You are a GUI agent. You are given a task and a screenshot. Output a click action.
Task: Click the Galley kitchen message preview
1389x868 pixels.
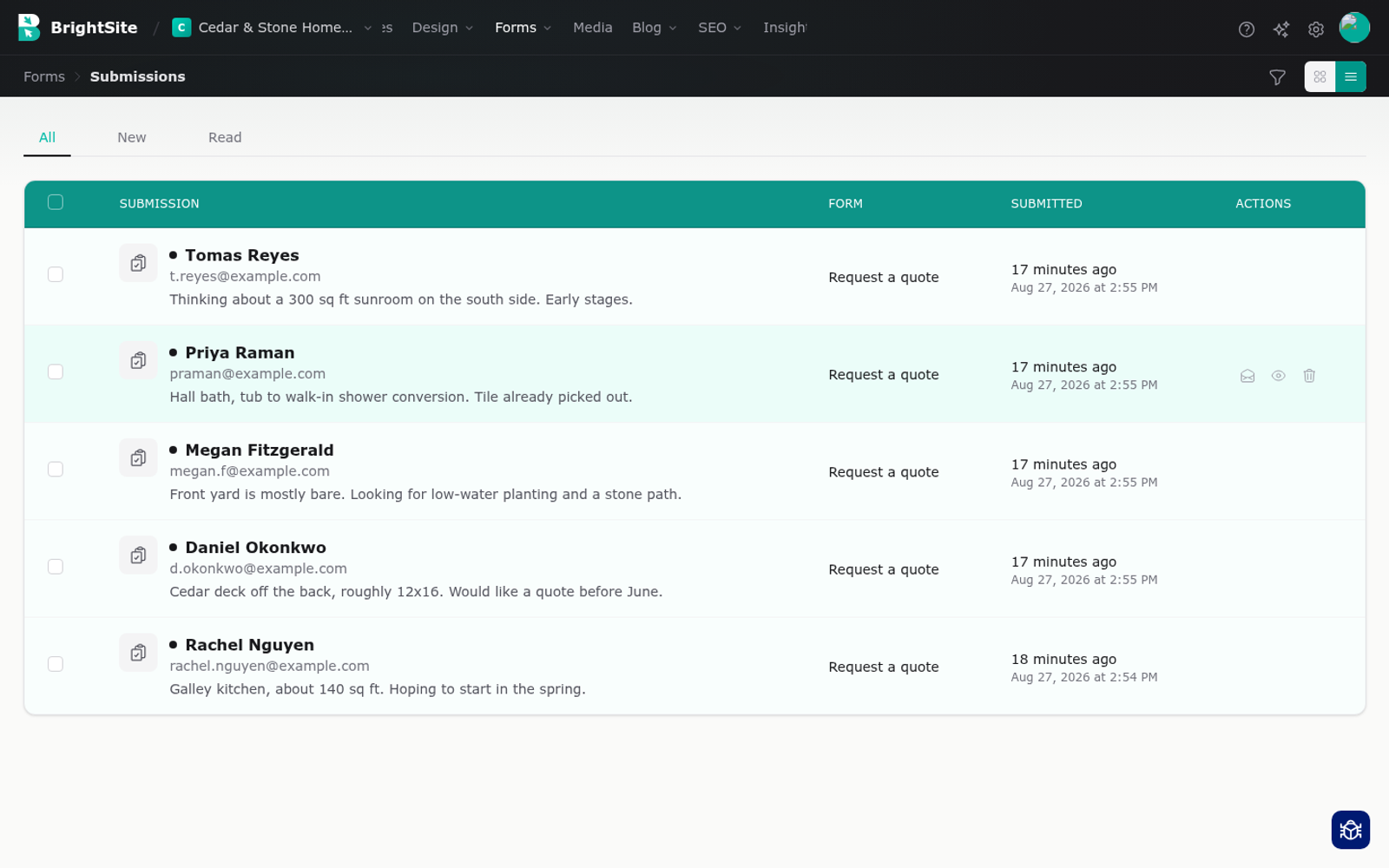[378, 688]
